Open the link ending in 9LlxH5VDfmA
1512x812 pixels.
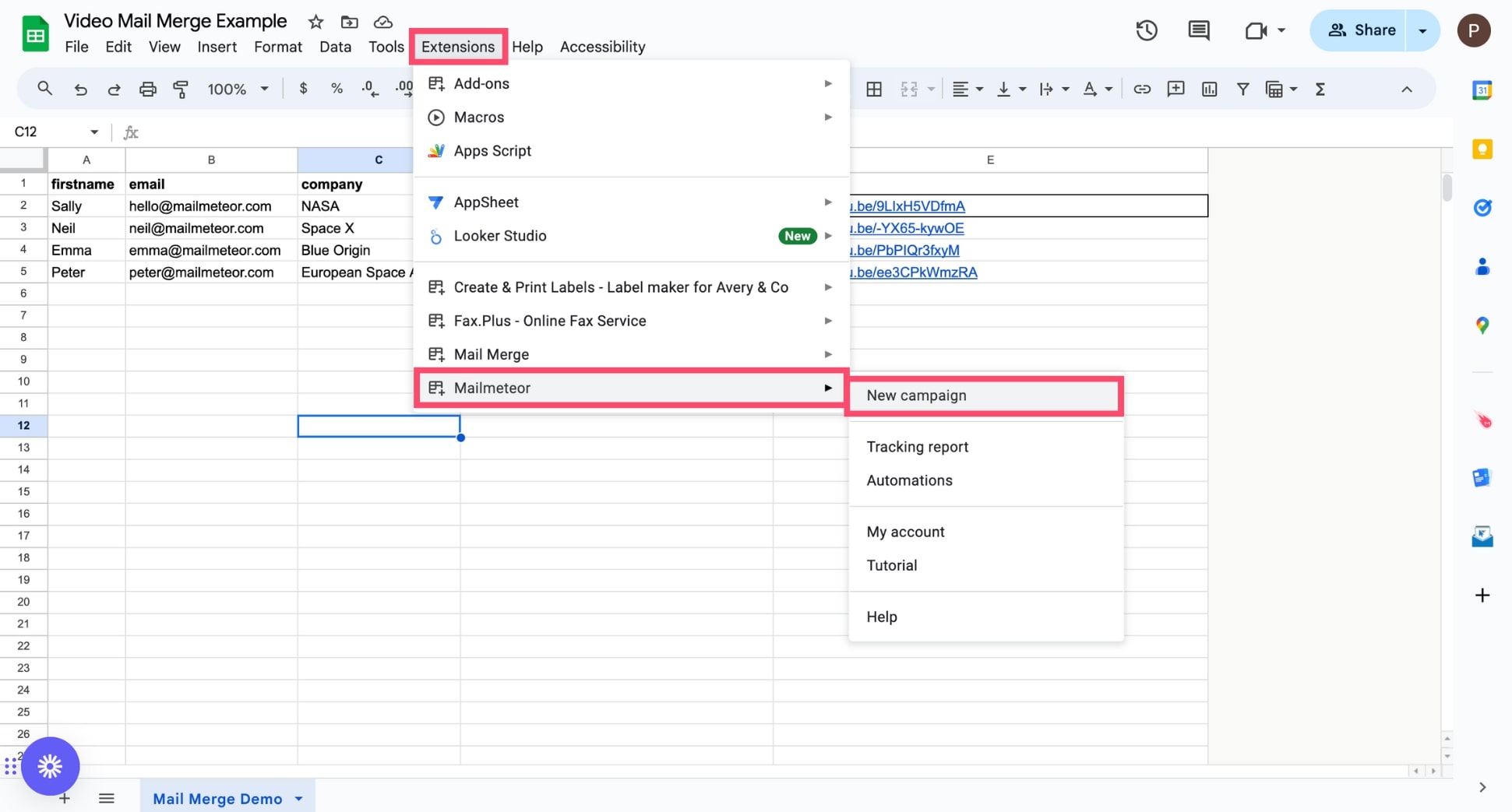point(908,206)
